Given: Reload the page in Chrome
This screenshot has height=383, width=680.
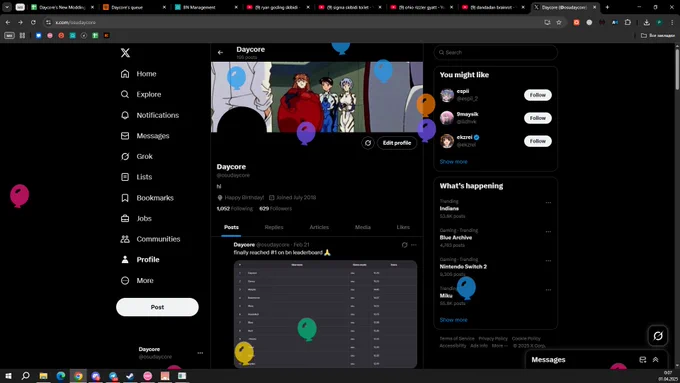Looking at the screenshot, I should click(33, 22).
